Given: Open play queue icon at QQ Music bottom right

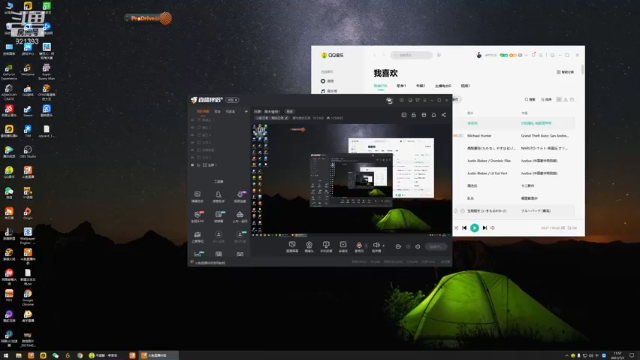Looking at the screenshot, I should (572, 228).
